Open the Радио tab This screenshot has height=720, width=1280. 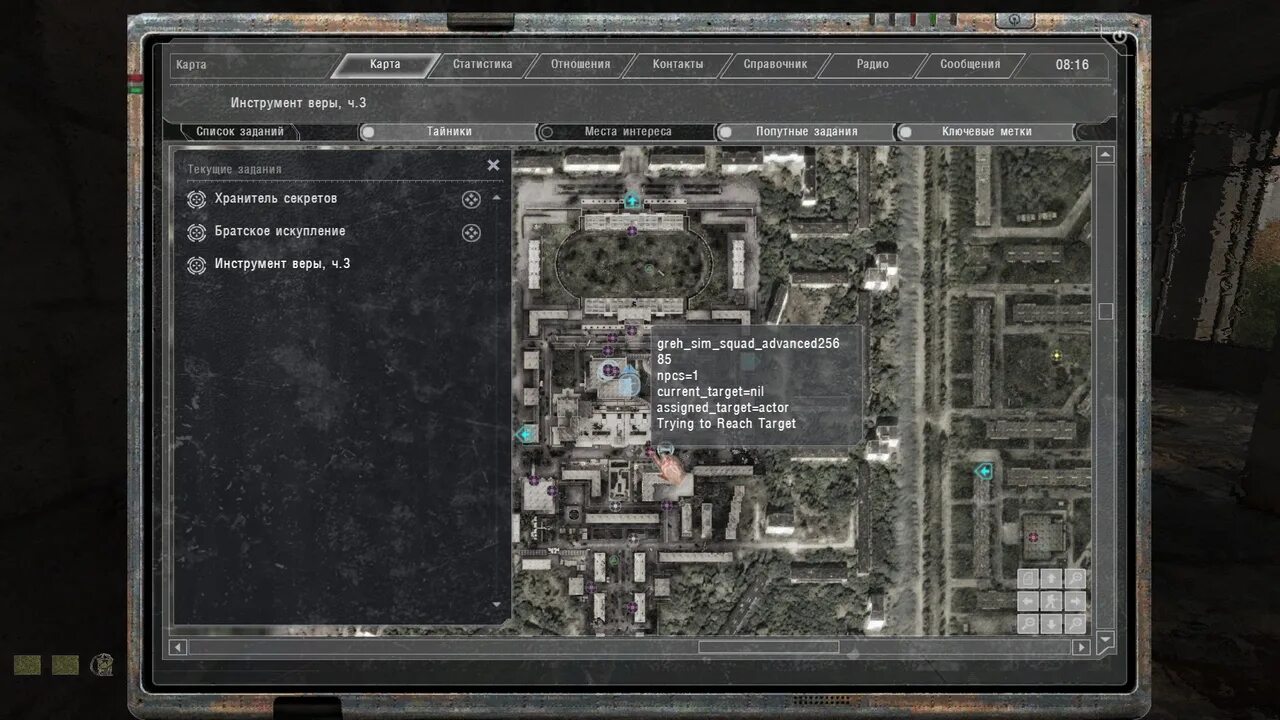pos(872,65)
